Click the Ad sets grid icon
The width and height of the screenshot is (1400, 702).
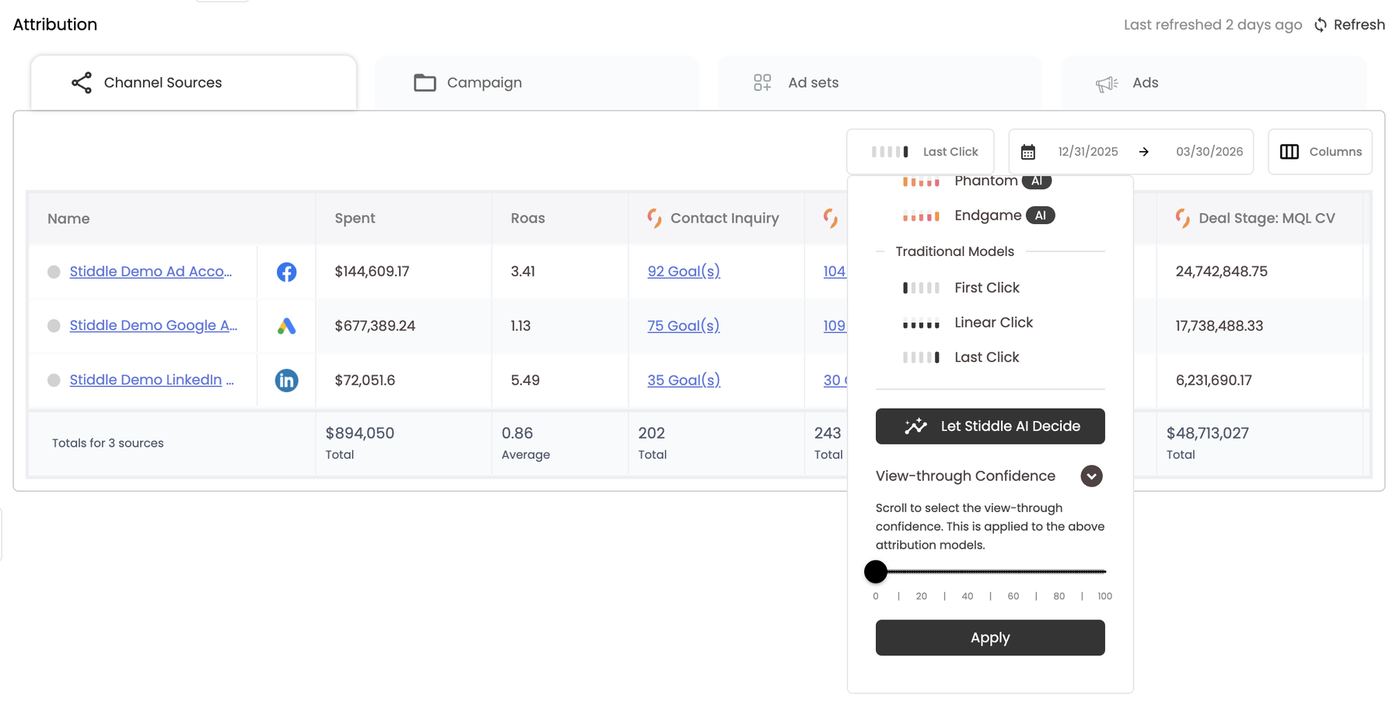pos(763,83)
